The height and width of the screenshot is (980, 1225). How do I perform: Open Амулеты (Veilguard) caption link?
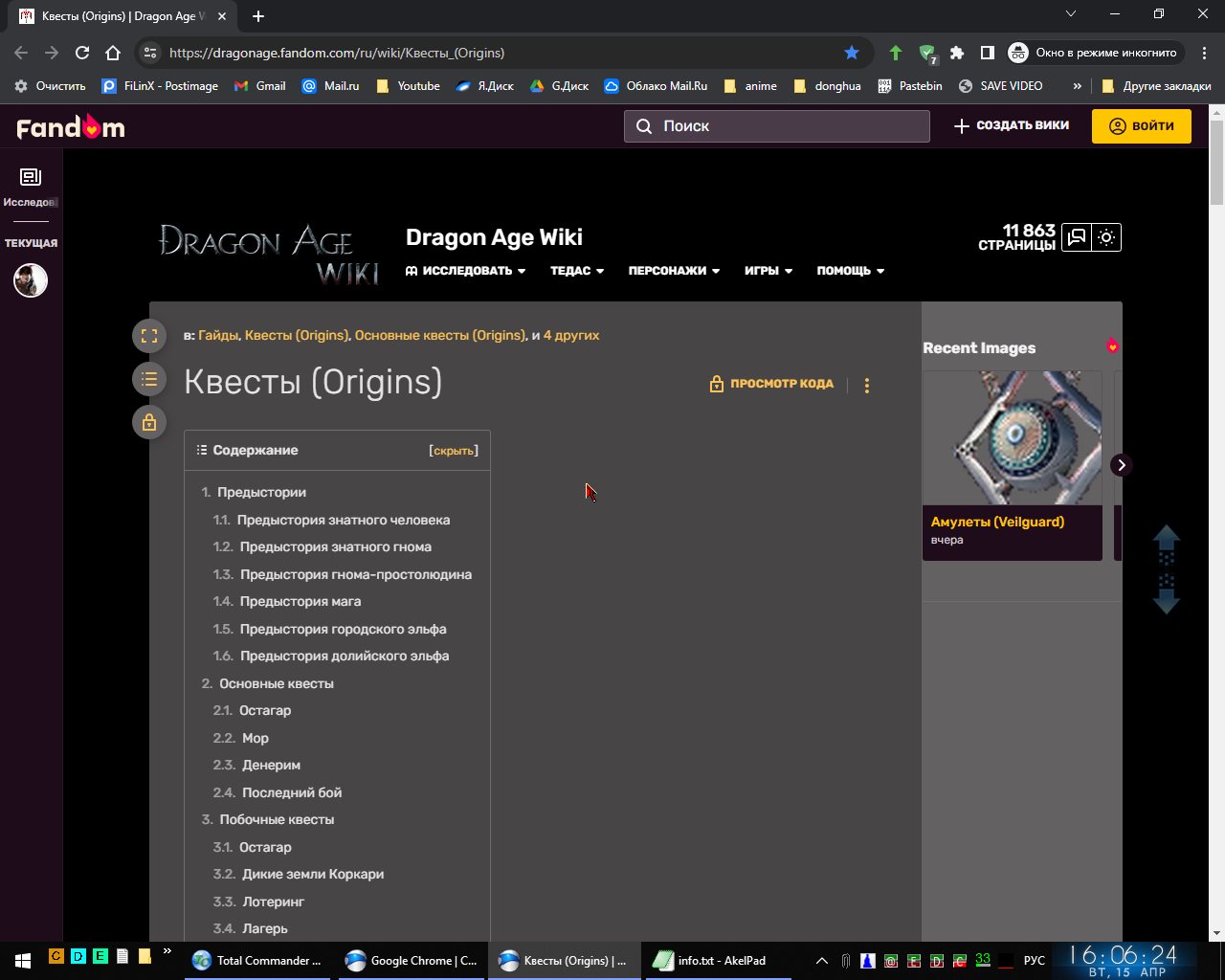[997, 523]
